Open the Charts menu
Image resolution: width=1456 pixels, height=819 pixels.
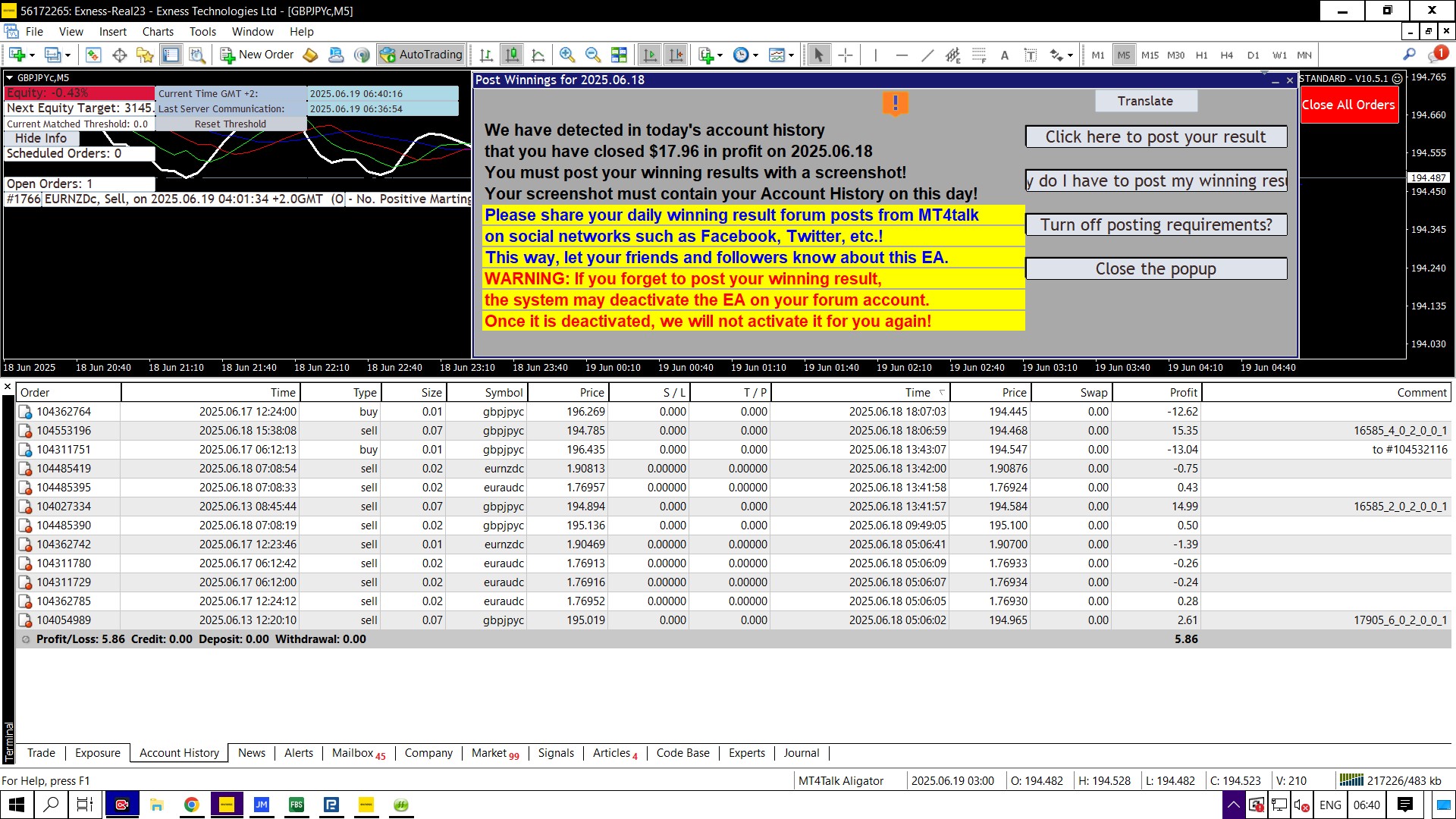158,32
